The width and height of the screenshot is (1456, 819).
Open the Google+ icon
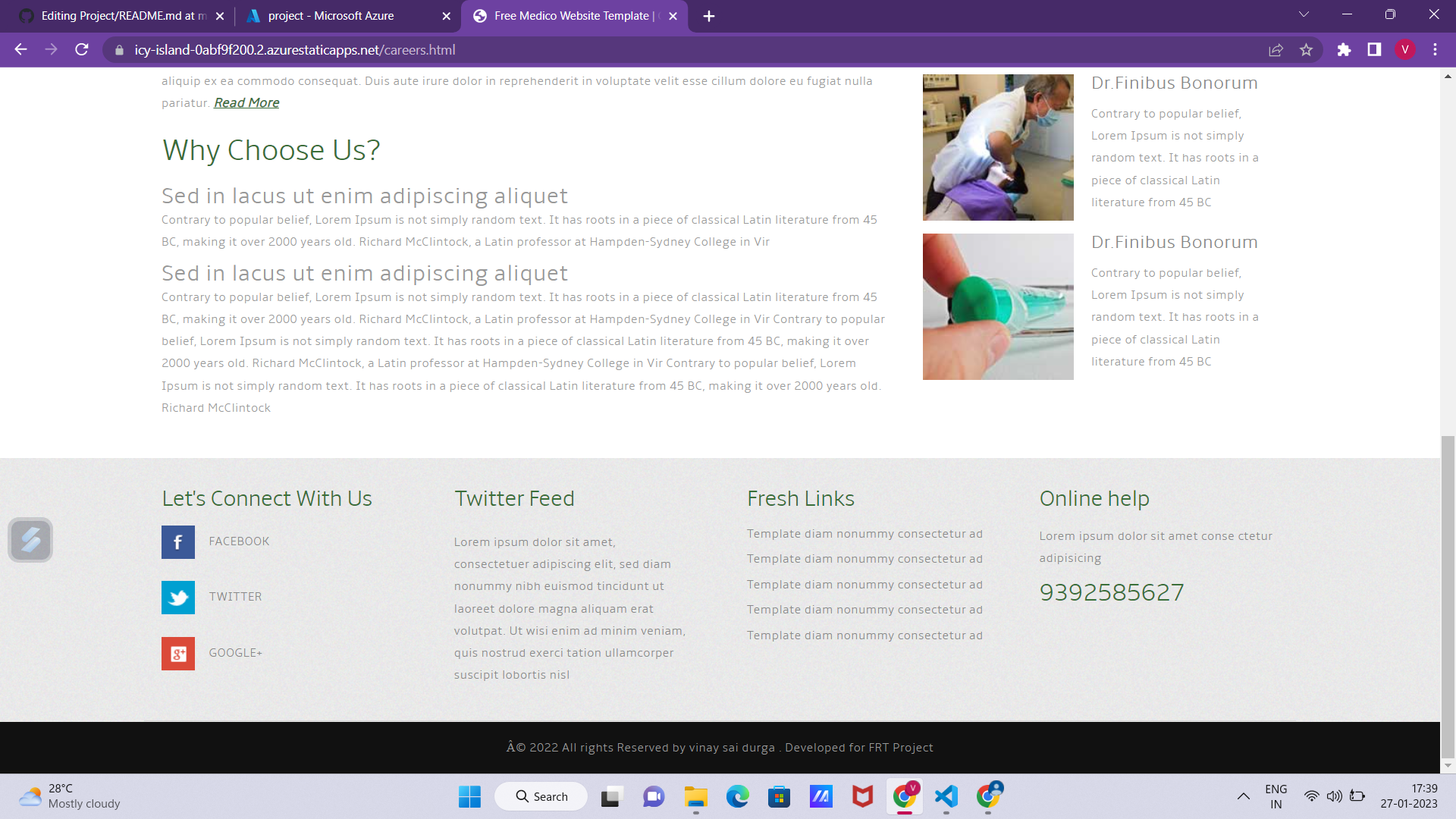(177, 653)
